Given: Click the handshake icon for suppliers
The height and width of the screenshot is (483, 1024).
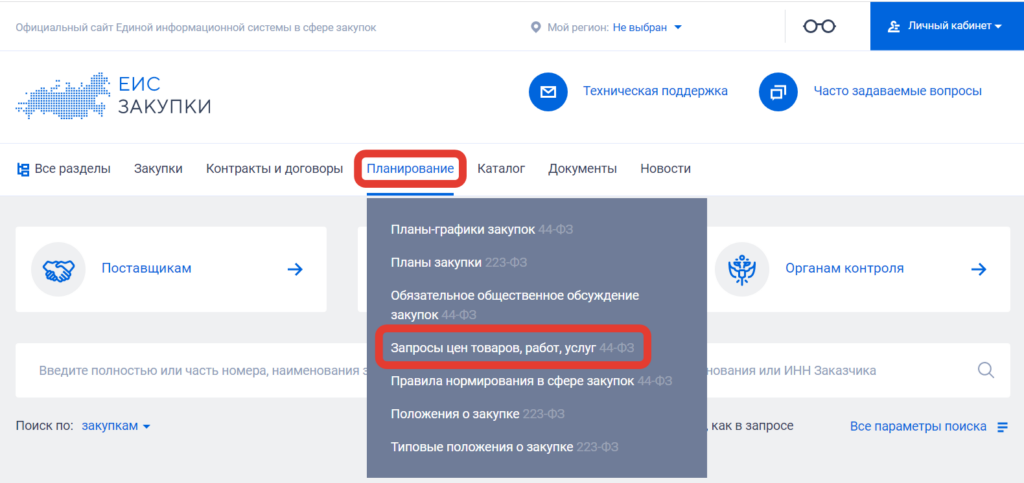Looking at the screenshot, I should (x=58, y=269).
